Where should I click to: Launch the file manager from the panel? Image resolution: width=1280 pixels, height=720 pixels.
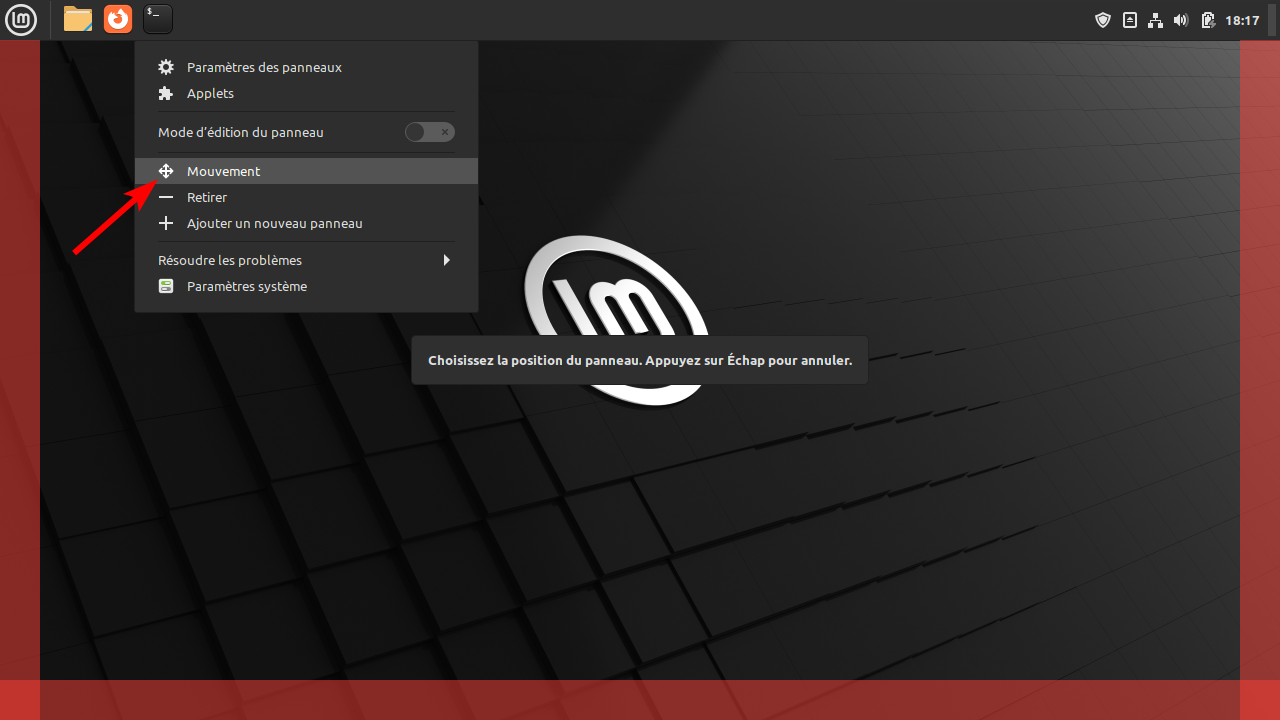point(78,19)
